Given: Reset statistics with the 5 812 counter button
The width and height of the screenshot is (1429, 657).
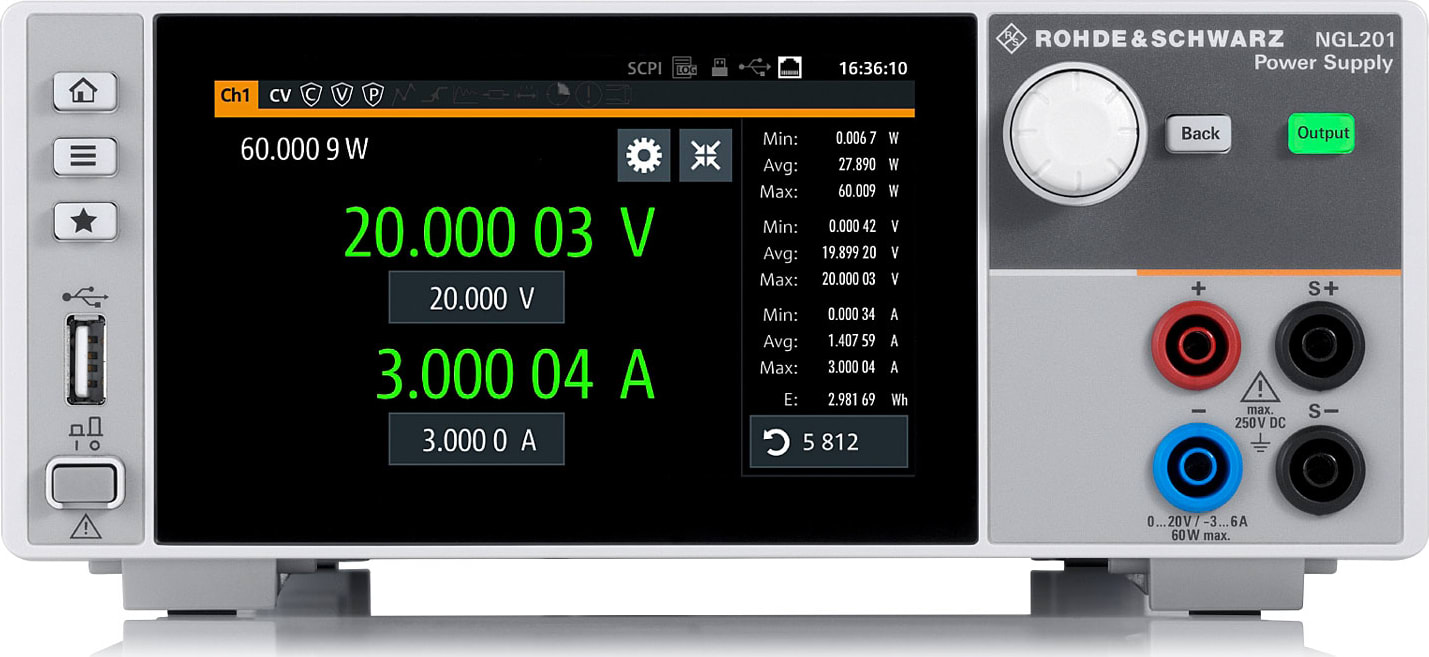Looking at the screenshot, I should point(829,442).
